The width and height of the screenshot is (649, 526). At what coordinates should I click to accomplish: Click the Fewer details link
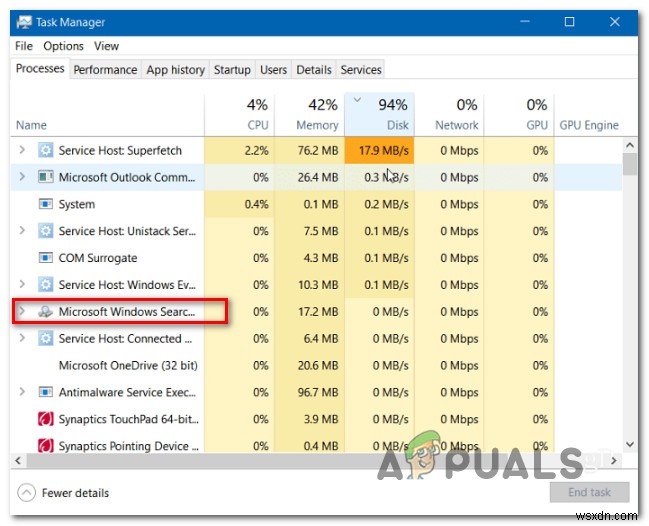pos(75,493)
